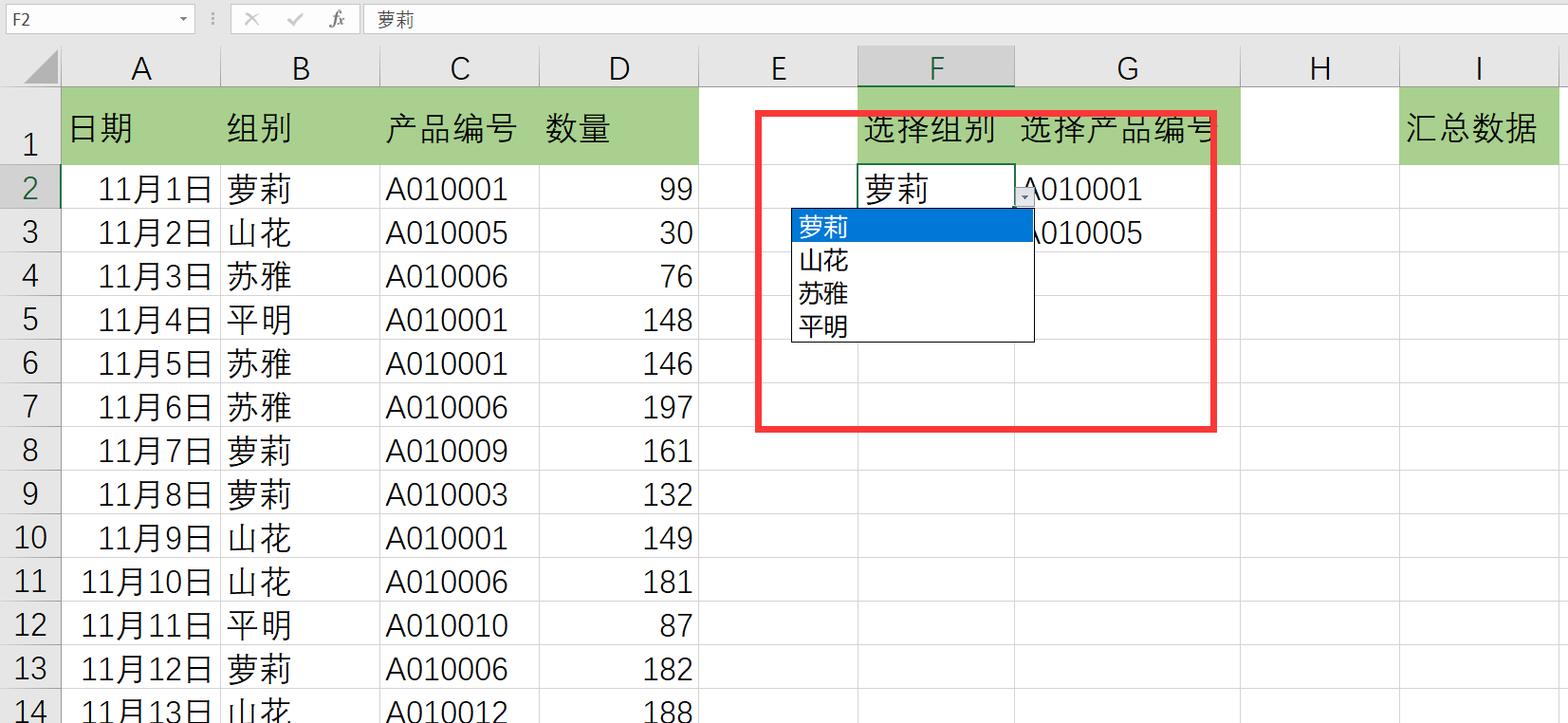
Task: Click quantity cell 146
Action: tap(619, 363)
